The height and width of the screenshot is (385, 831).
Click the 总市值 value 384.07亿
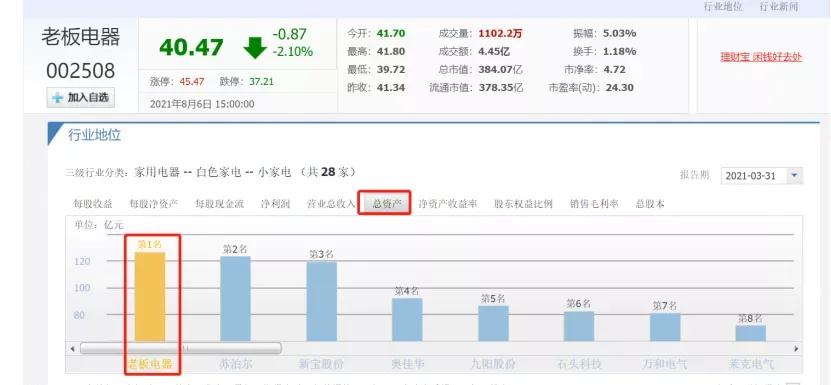click(x=500, y=69)
